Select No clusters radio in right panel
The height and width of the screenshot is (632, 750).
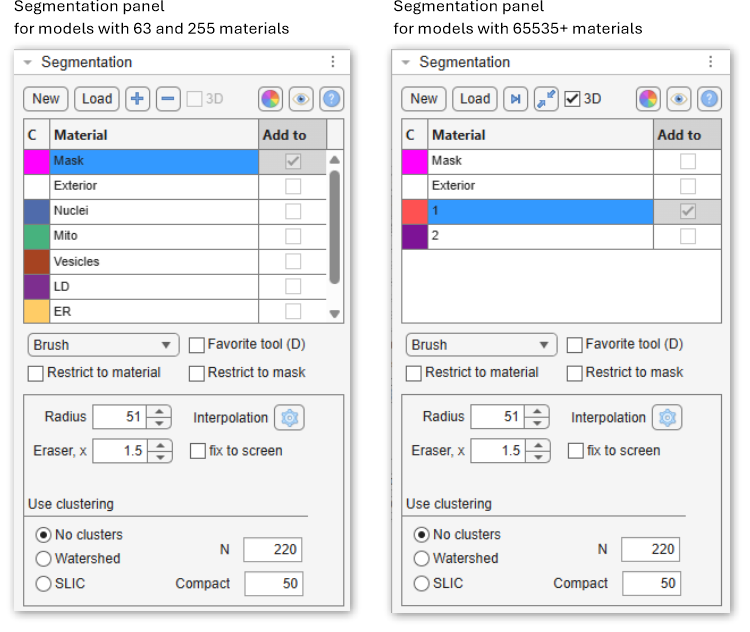tap(421, 534)
